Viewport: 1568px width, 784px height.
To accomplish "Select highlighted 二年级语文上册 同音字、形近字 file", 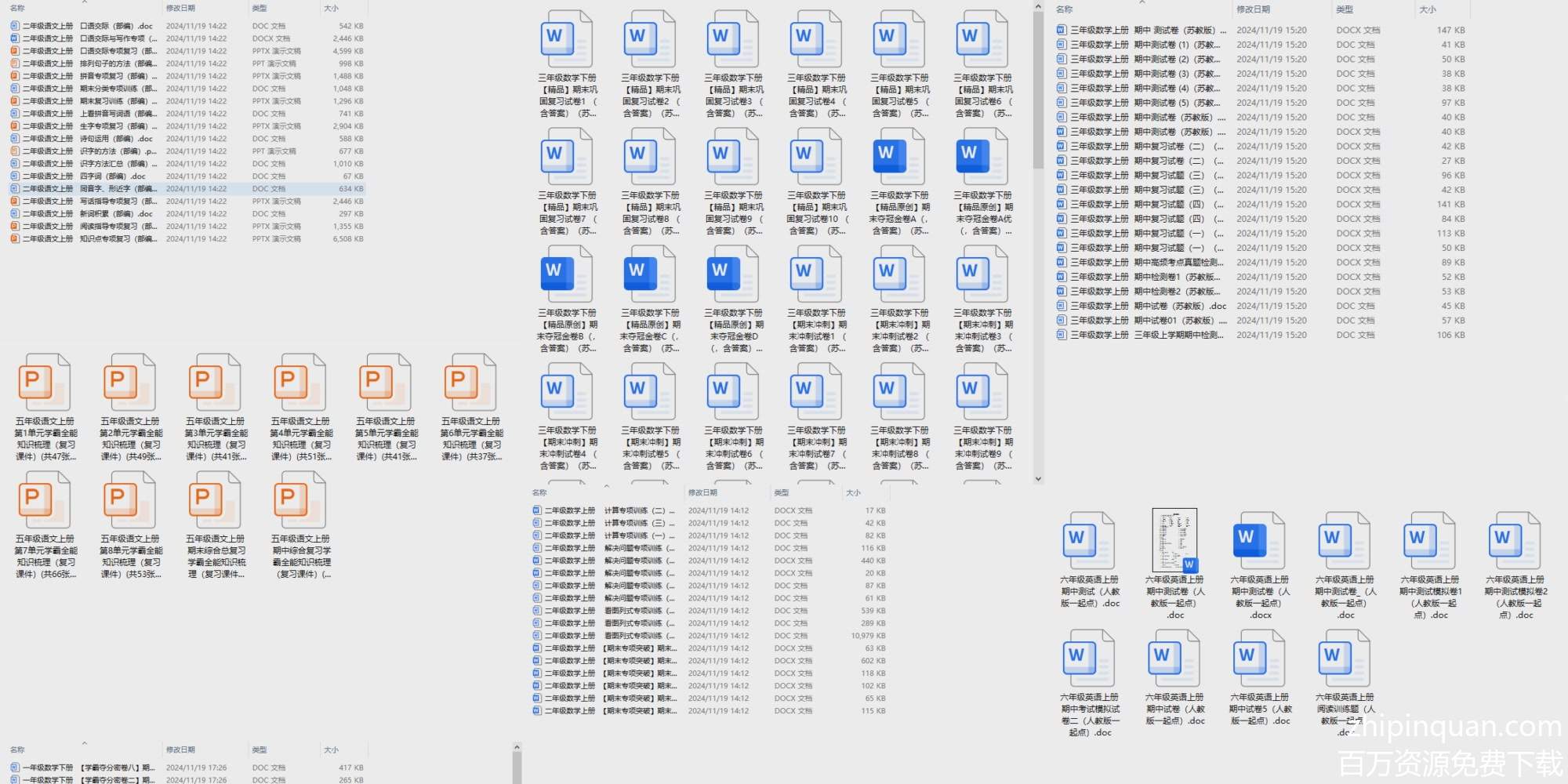I will [118, 189].
